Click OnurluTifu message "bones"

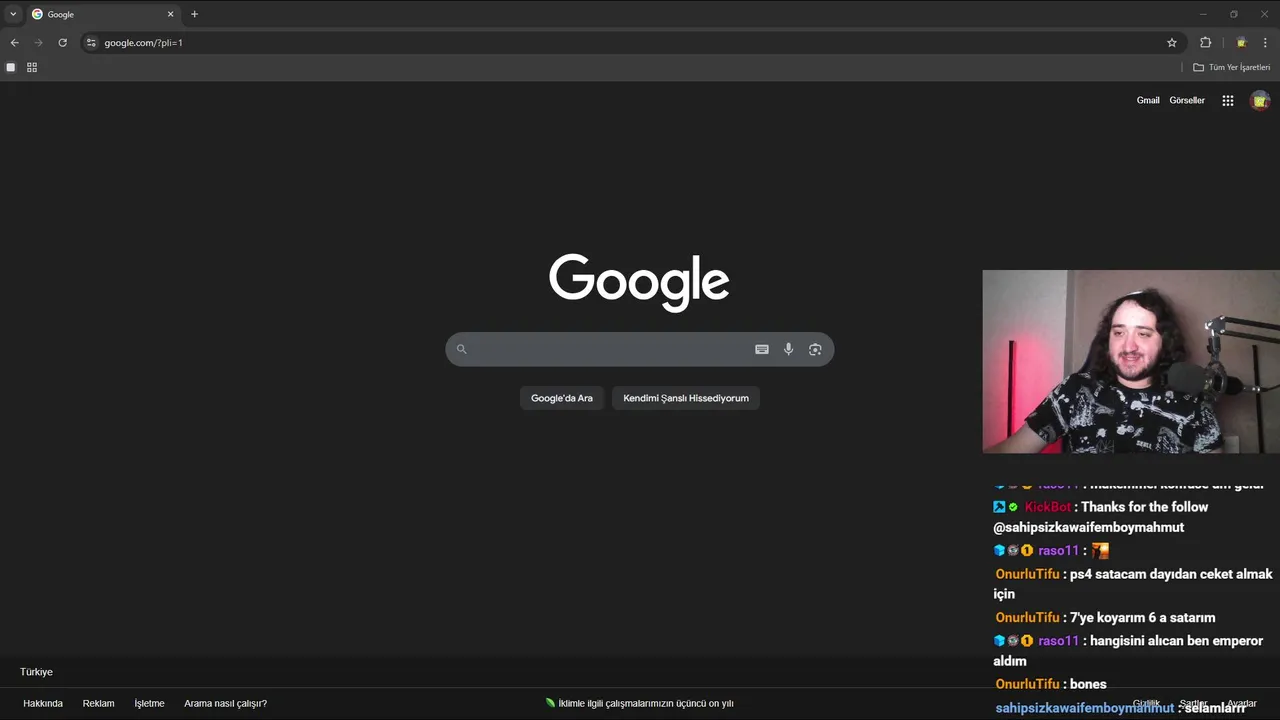click(1051, 684)
